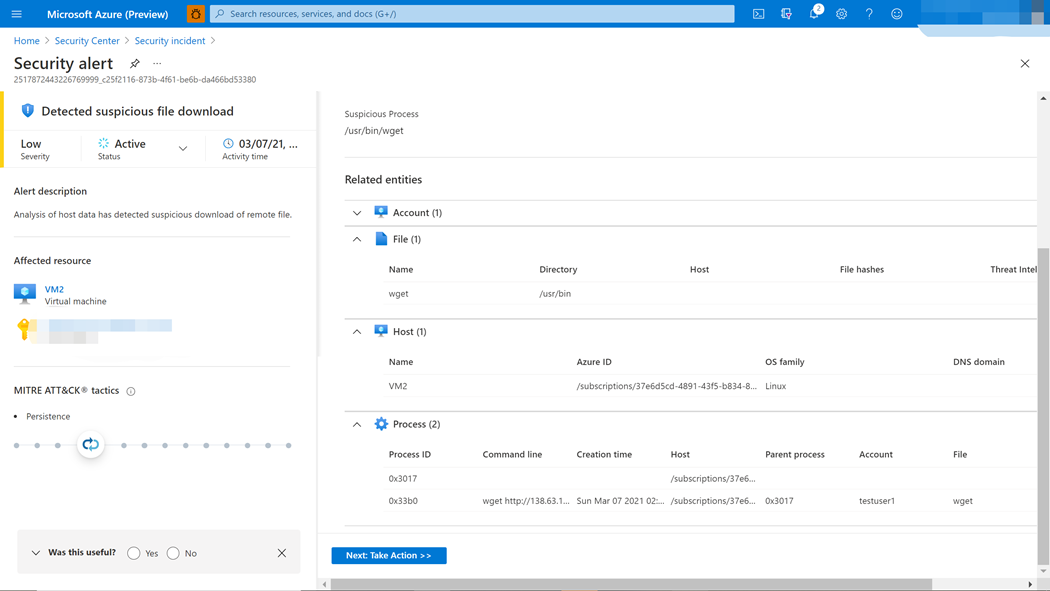Open the notifications bell

[x=814, y=14]
